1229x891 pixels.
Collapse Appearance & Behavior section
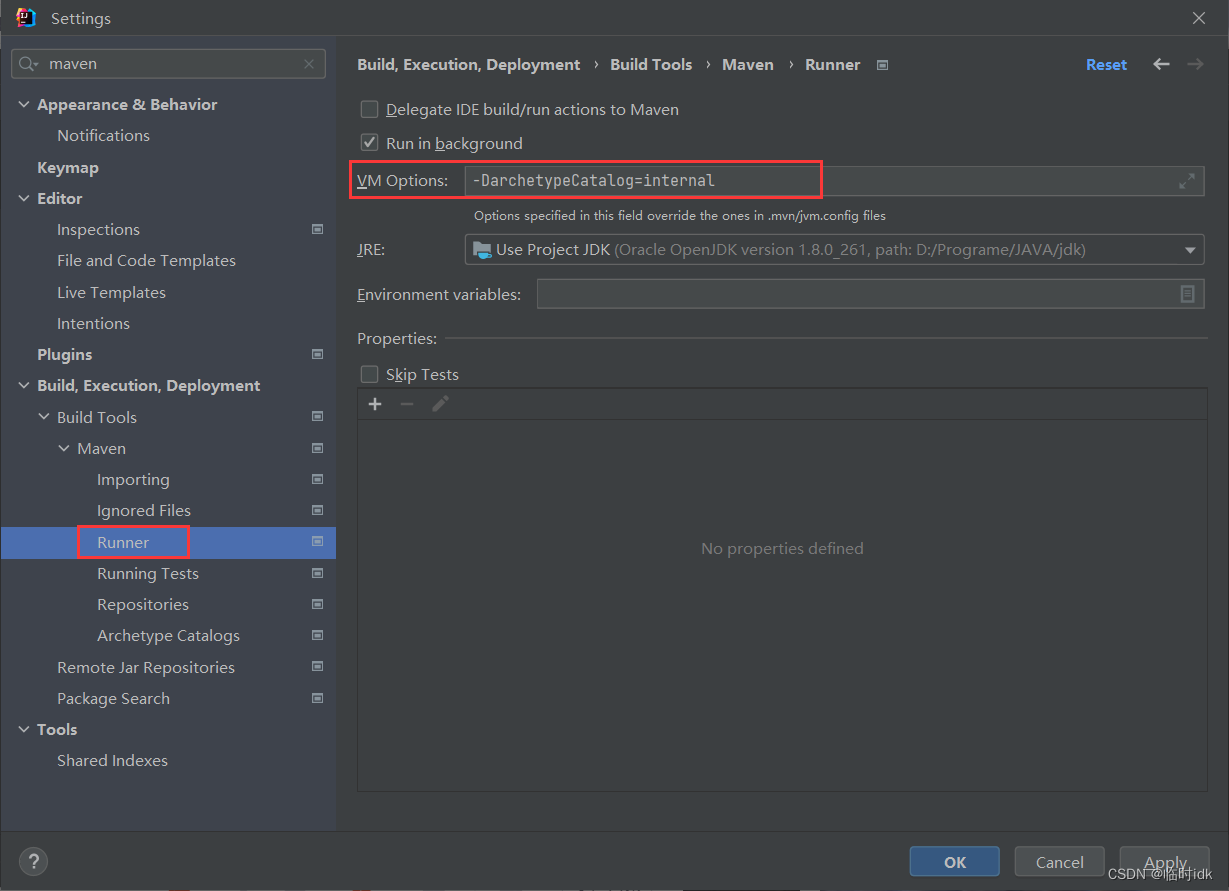24,104
